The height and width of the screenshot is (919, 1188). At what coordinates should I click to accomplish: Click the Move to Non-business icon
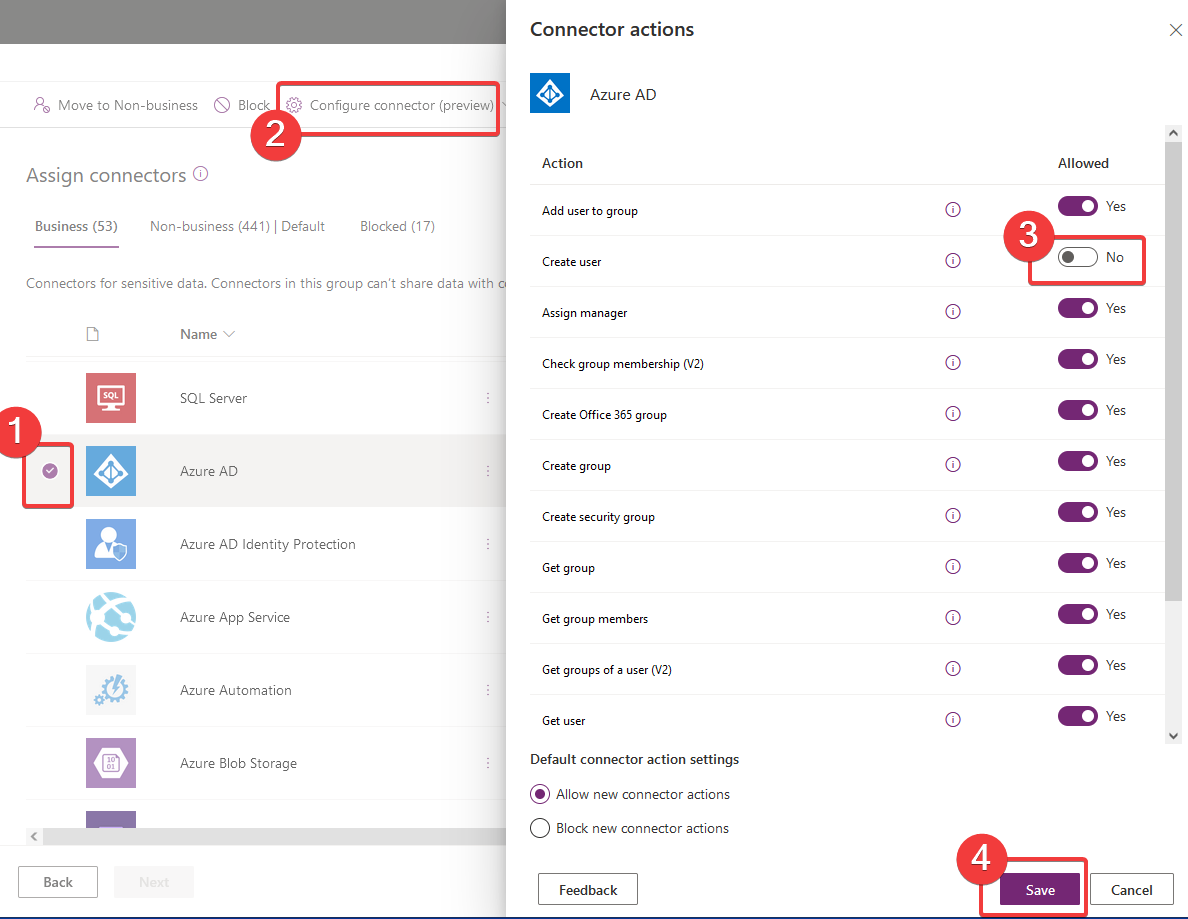point(41,104)
